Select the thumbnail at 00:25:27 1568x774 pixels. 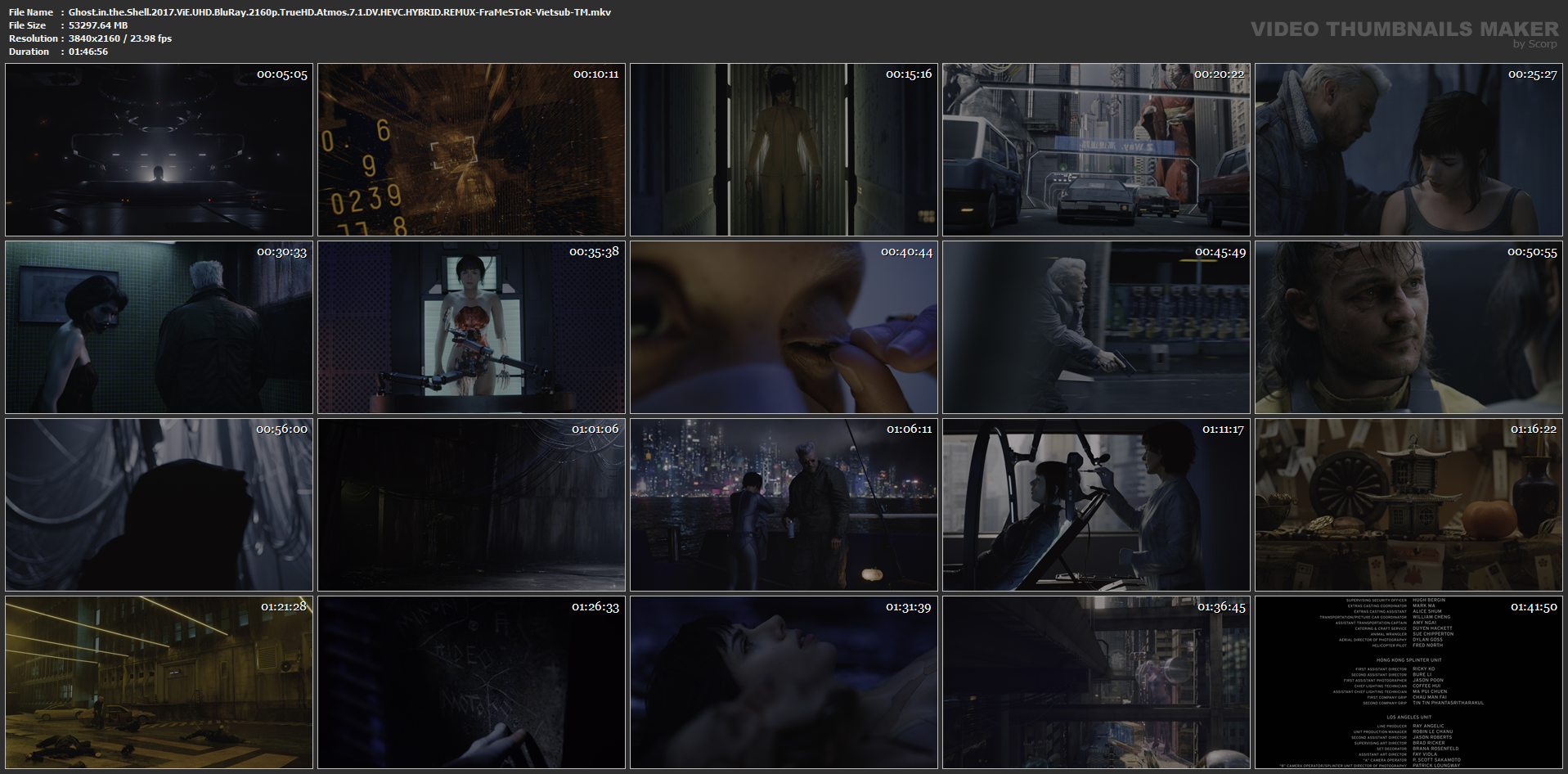1409,150
